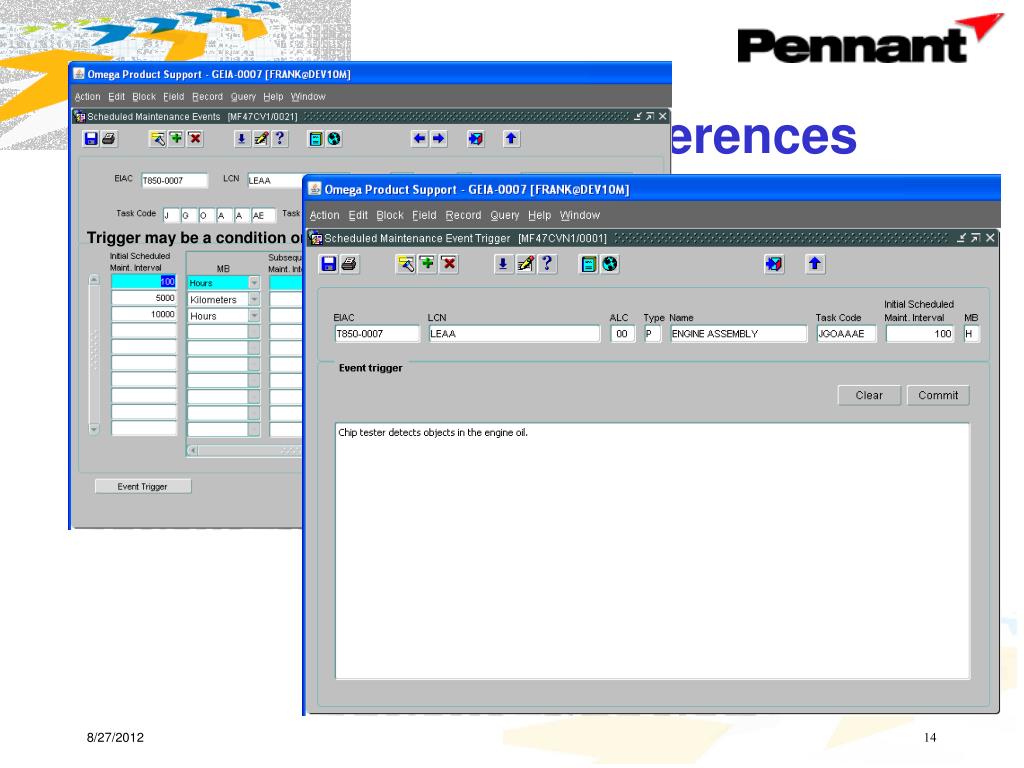Click the Type field showing P
Screen dimensions: 1024x768
(652, 334)
